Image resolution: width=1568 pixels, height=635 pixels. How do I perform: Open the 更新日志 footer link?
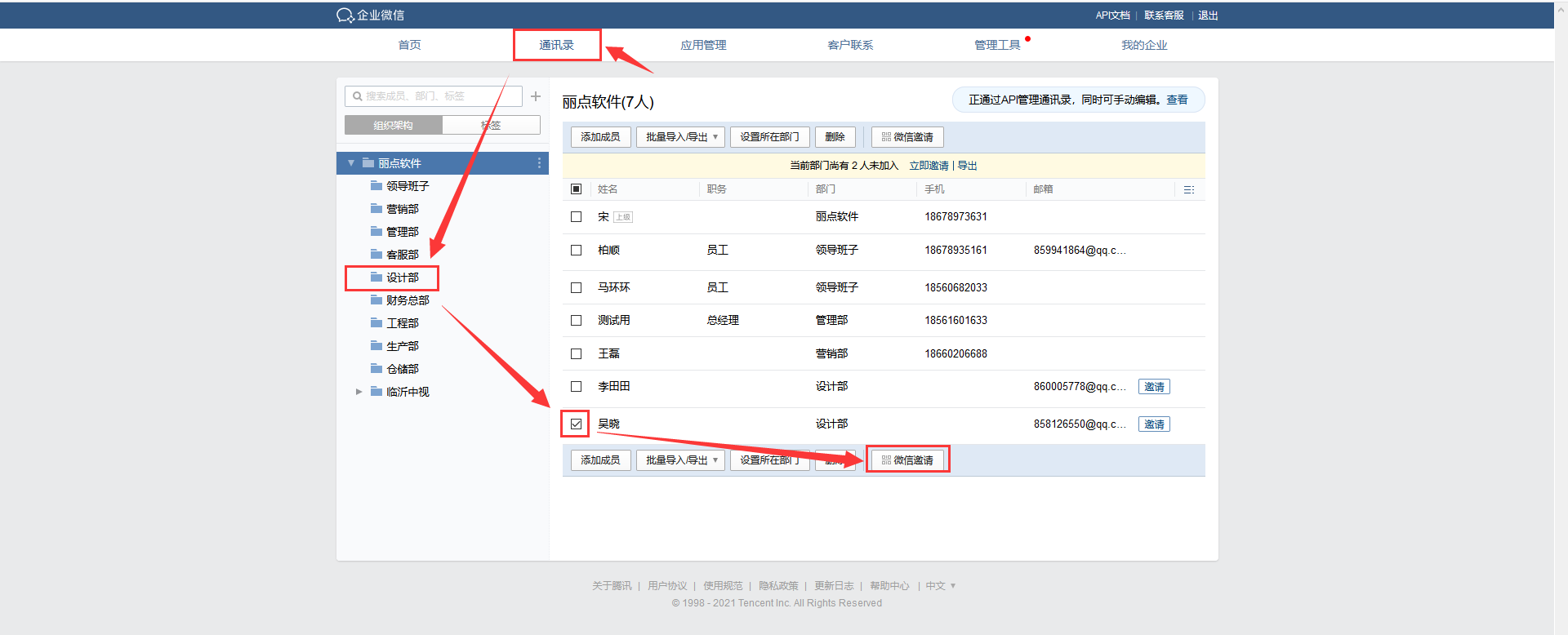click(834, 586)
